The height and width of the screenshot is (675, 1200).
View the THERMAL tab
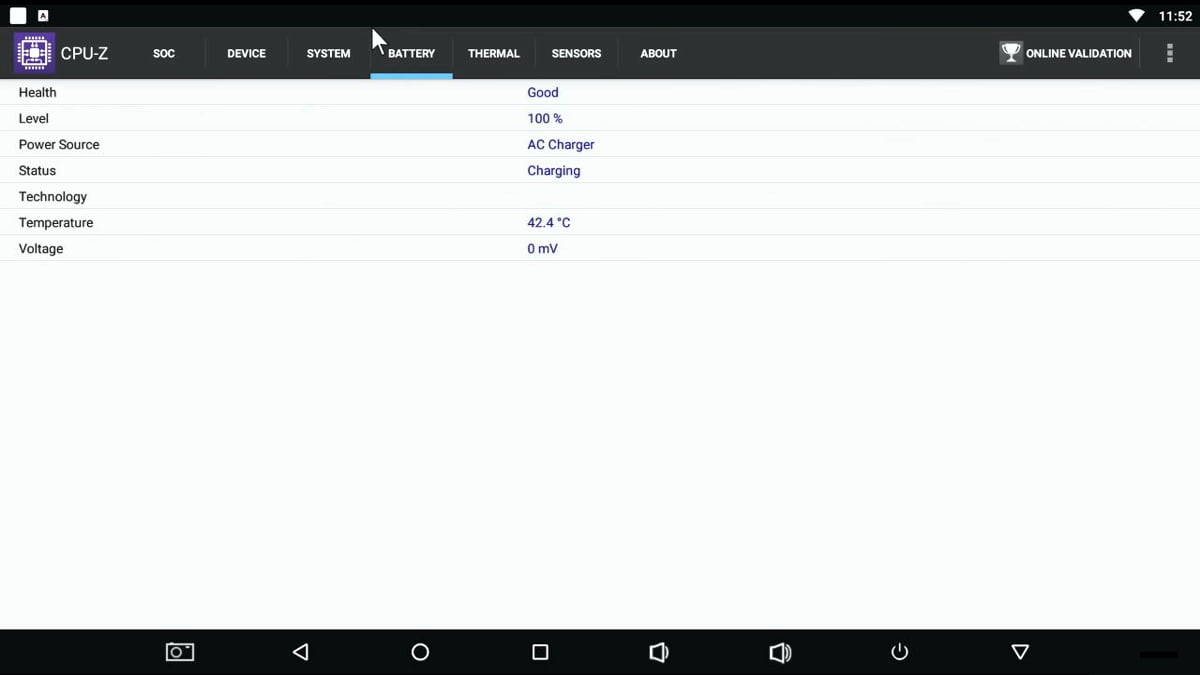click(x=493, y=53)
